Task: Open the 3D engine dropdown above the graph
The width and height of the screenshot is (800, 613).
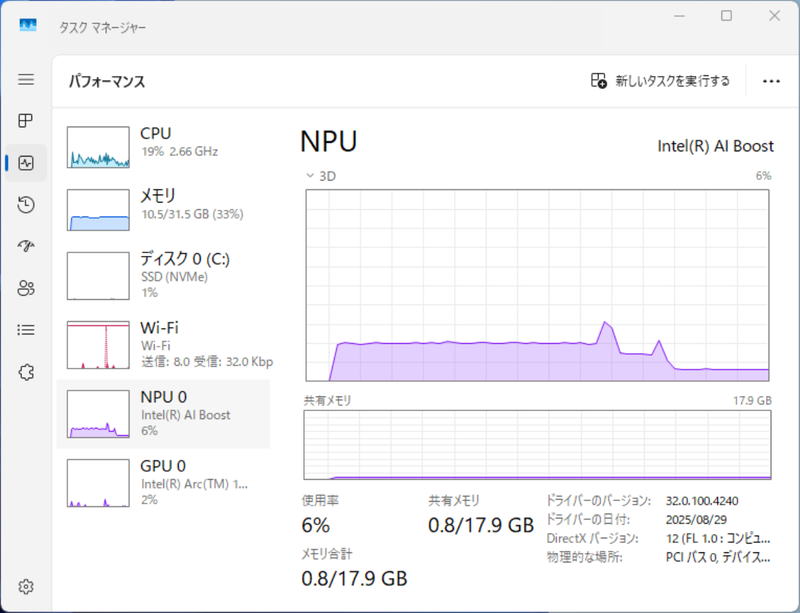Action: tap(322, 176)
